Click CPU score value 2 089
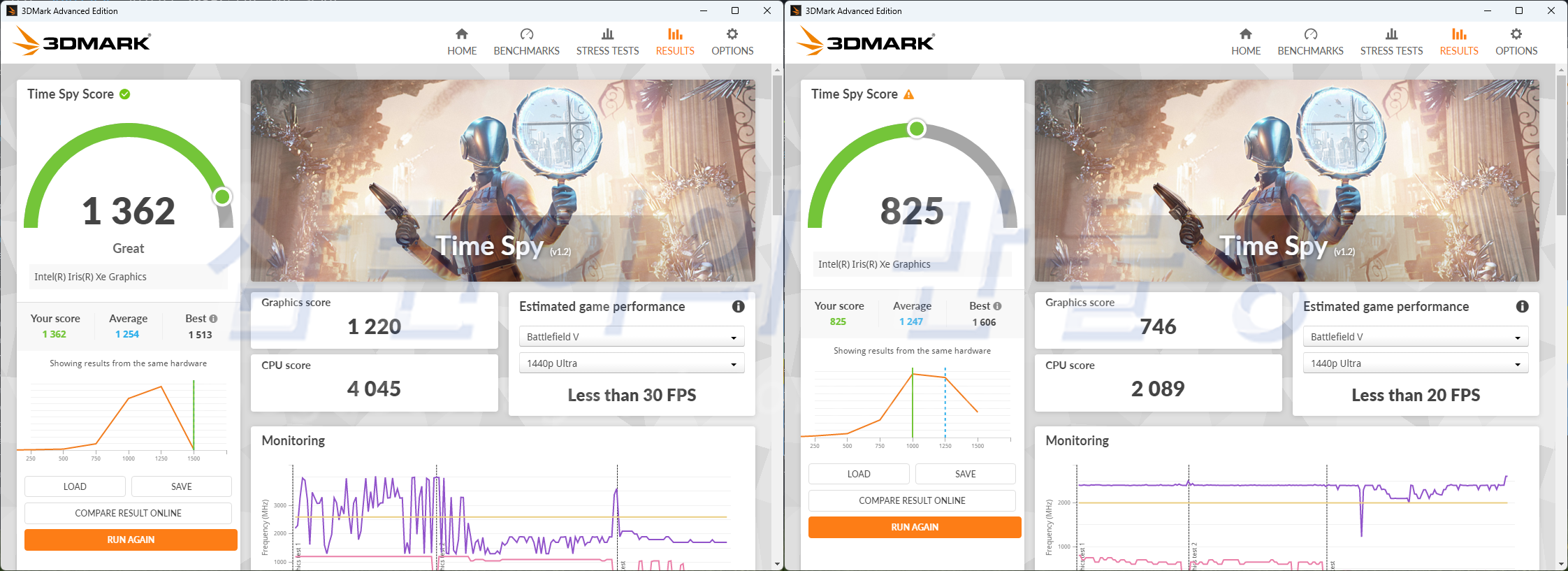The image size is (1568, 571). click(x=1158, y=389)
